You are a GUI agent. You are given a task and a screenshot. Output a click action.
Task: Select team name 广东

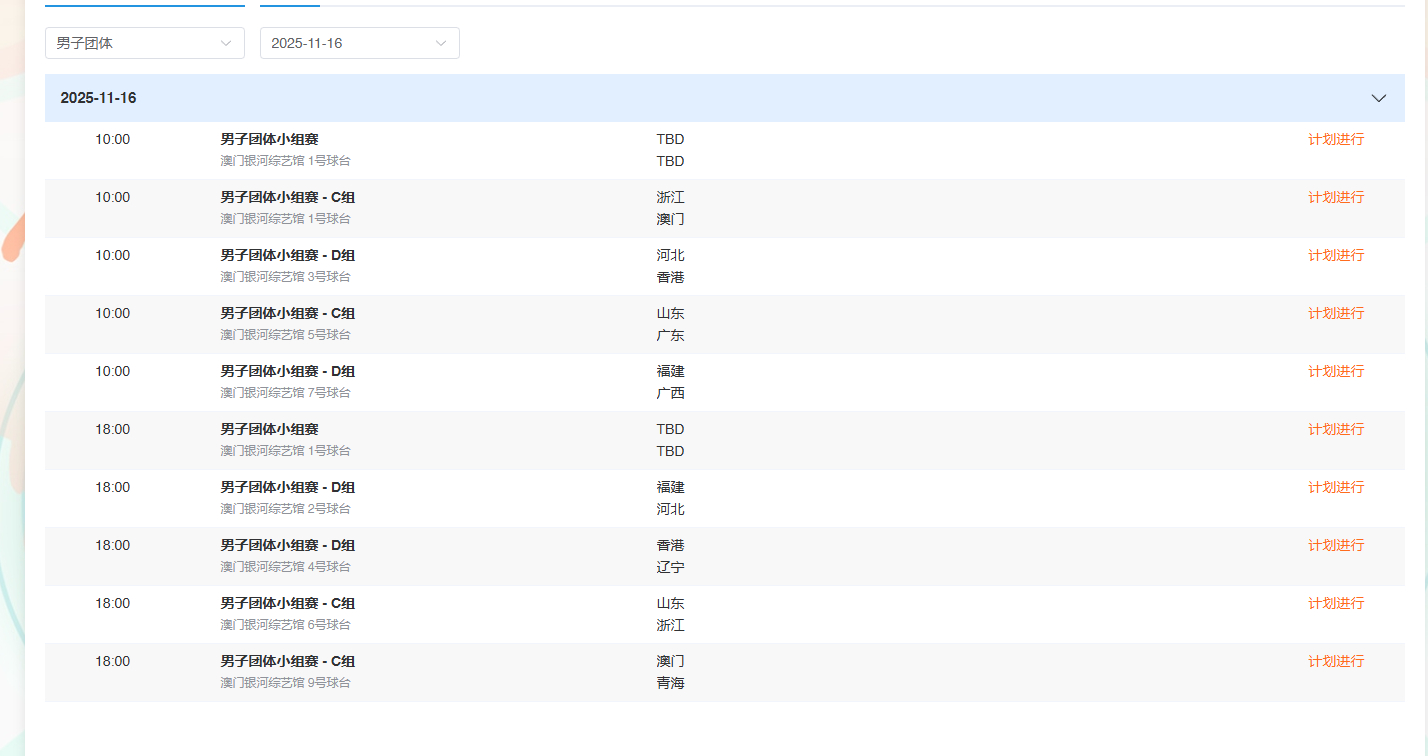click(x=671, y=335)
